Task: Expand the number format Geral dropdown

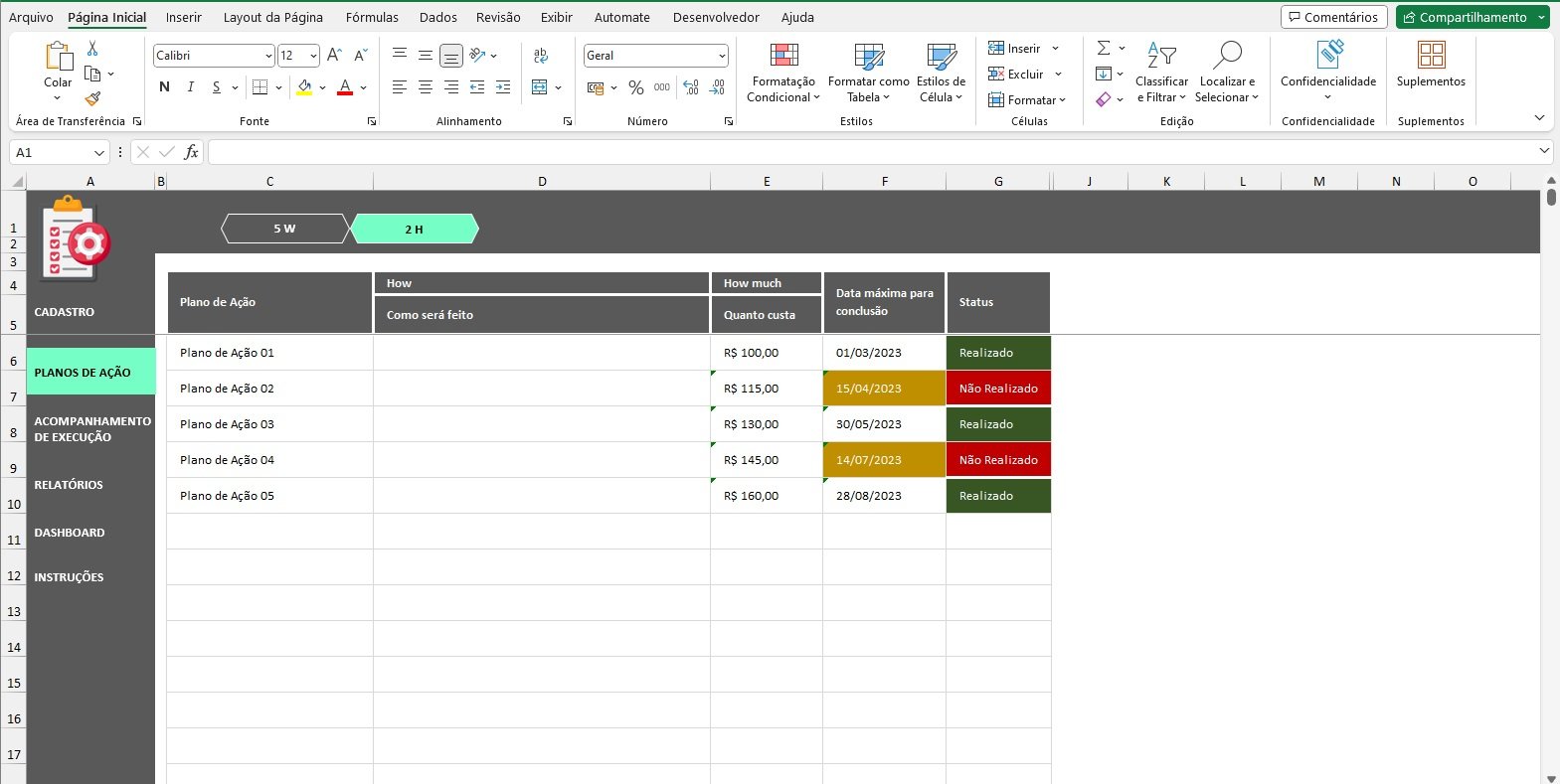Action: (x=721, y=56)
